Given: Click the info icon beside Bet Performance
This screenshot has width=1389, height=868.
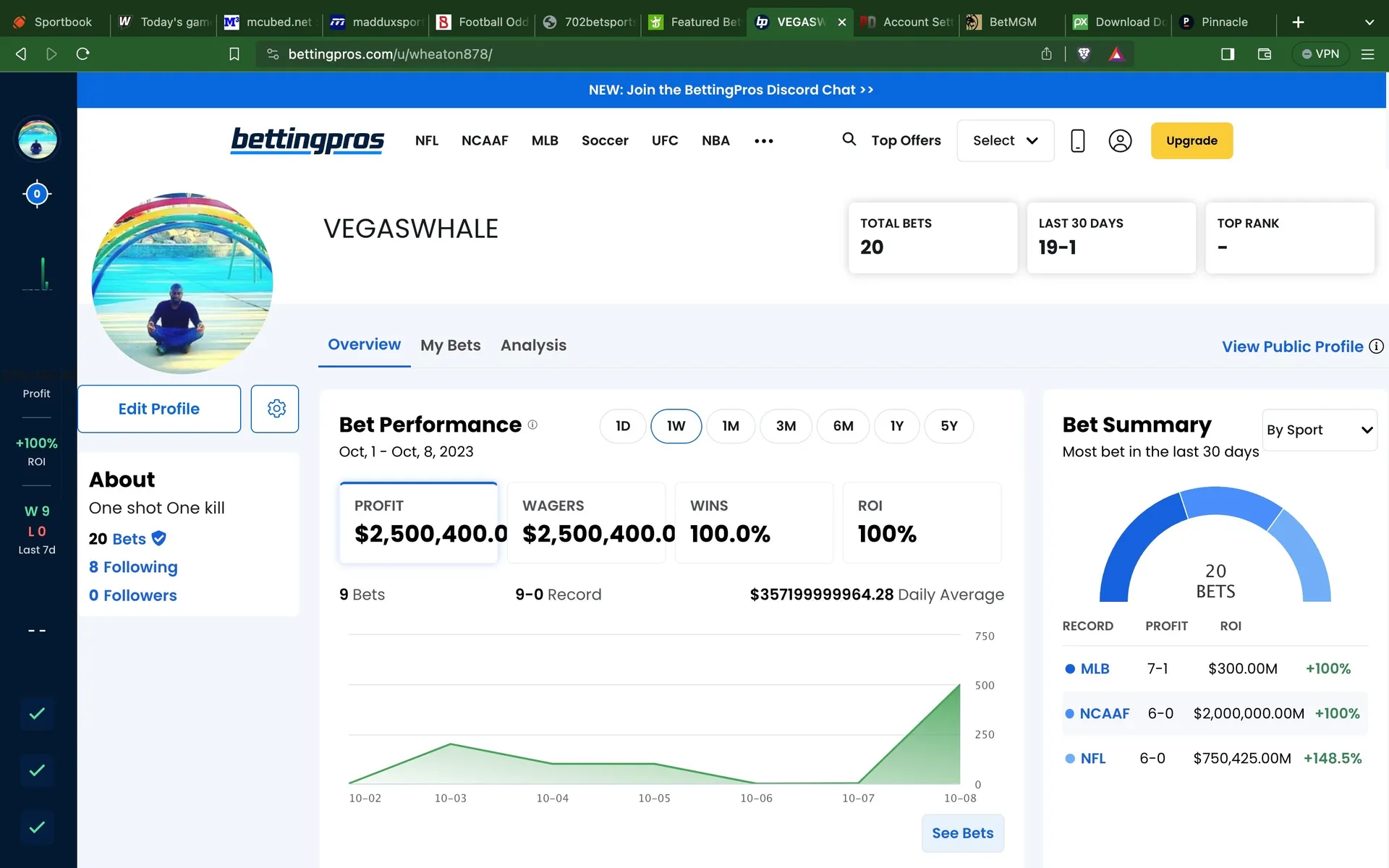Looking at the screenshot, I should click(x=532, y=425).
